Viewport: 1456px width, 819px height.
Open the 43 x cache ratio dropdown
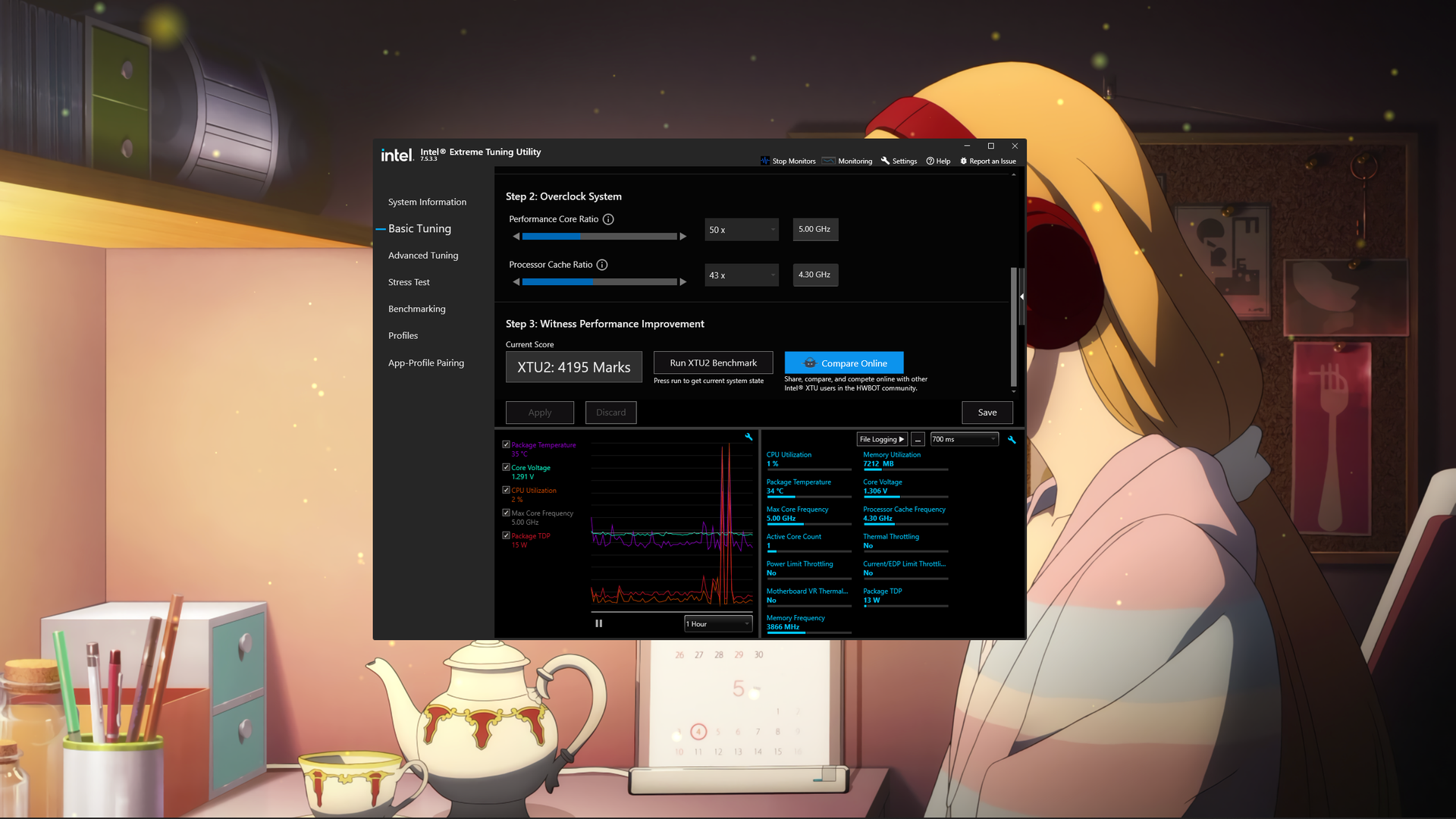(742, 275)
